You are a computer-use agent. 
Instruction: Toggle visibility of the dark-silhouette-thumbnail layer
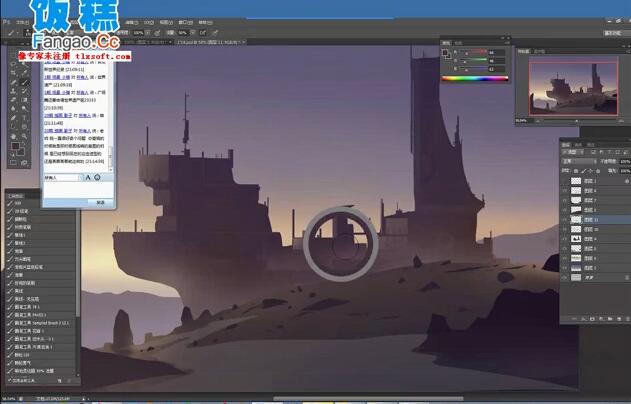[565, 239]
